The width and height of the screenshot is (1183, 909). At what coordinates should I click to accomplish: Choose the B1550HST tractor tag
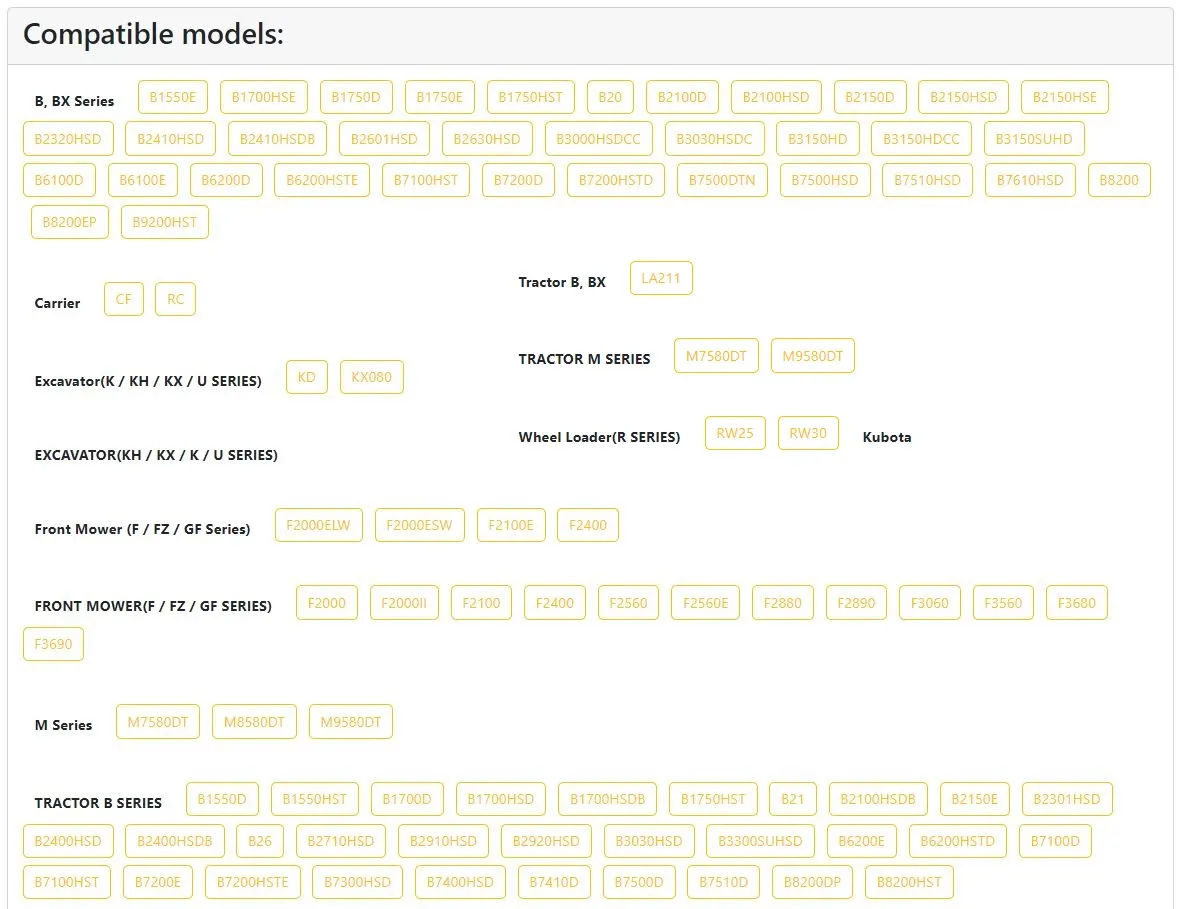(x=314, y=799)
